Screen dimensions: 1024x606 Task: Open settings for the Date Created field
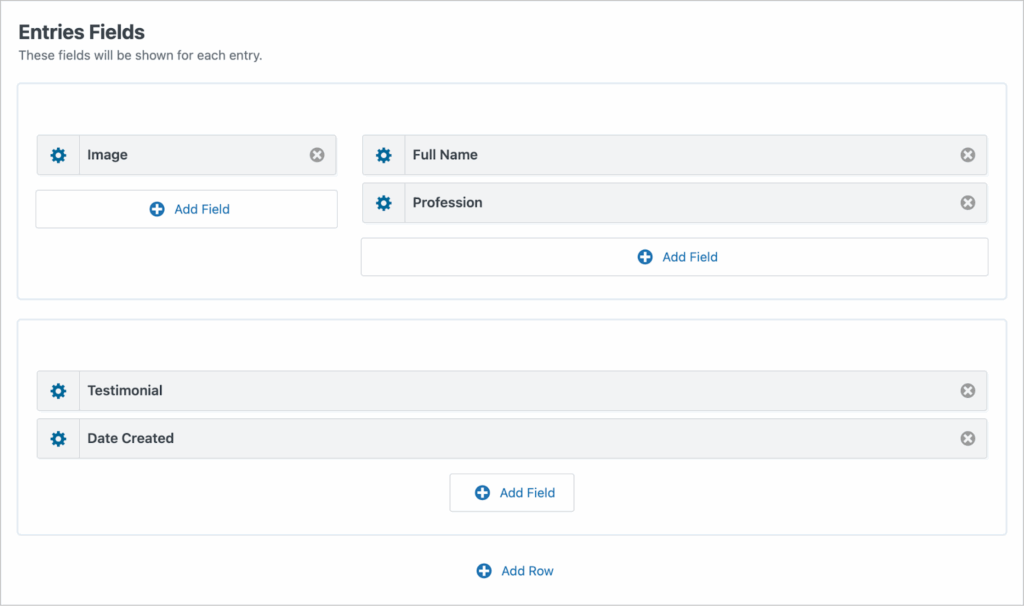coord(58,439)
